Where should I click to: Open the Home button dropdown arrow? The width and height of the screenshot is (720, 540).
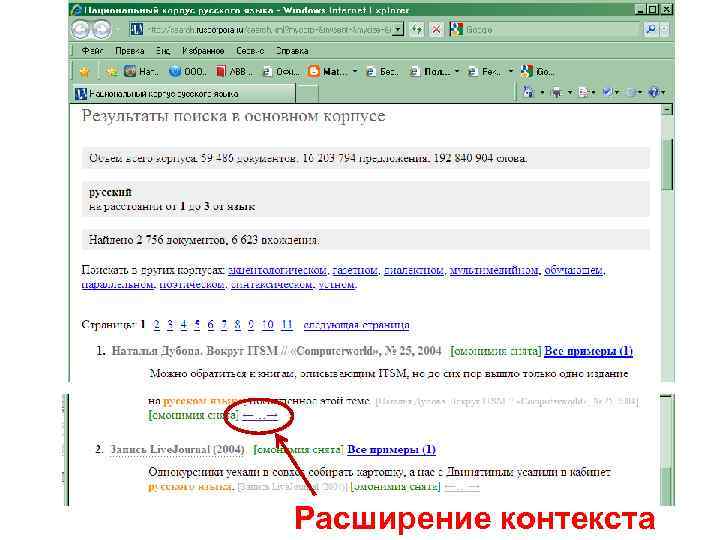[x=542, y=93]
